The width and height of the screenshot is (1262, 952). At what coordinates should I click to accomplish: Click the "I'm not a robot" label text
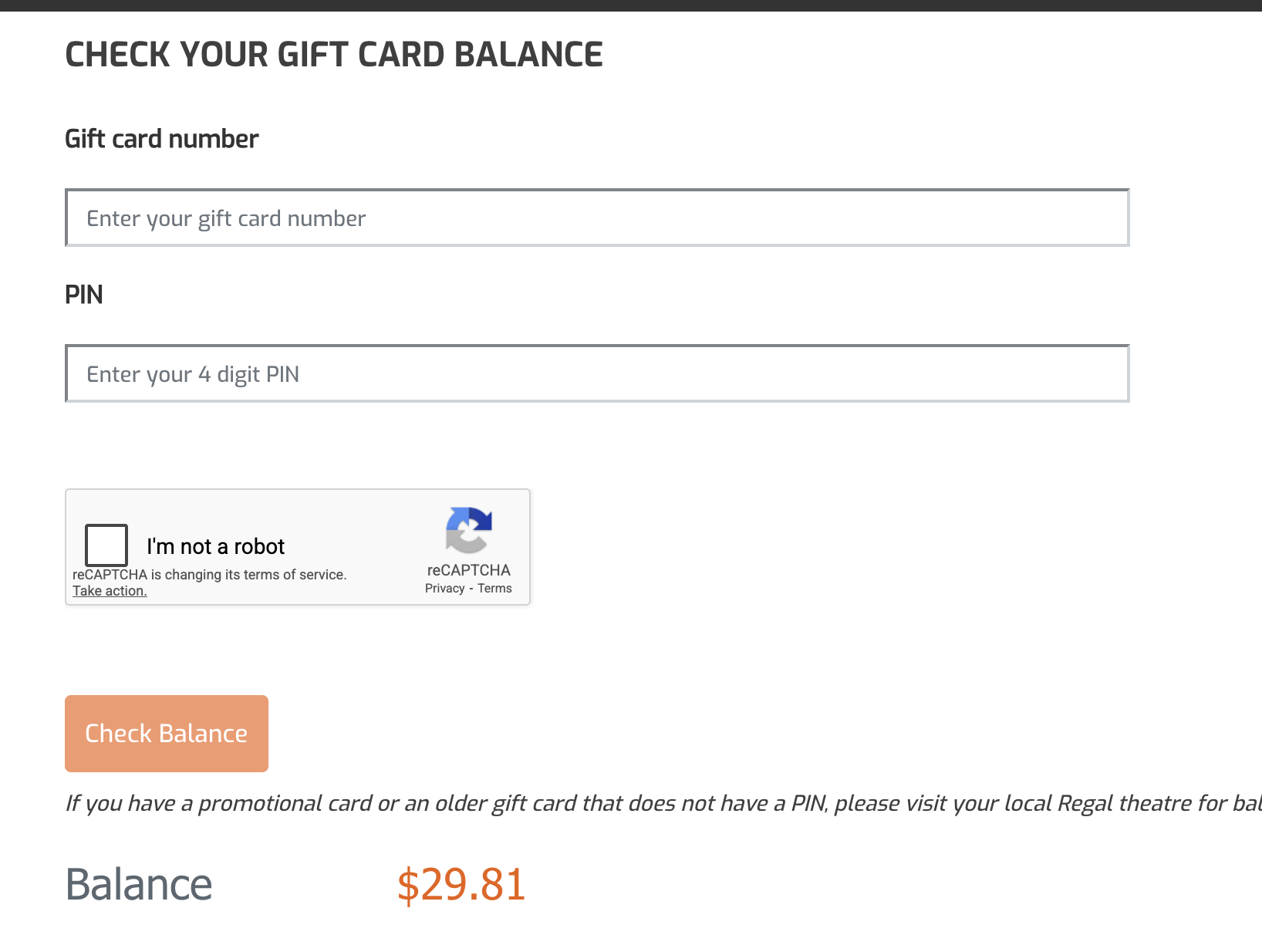pyautogui.click(x=215, y=546)
